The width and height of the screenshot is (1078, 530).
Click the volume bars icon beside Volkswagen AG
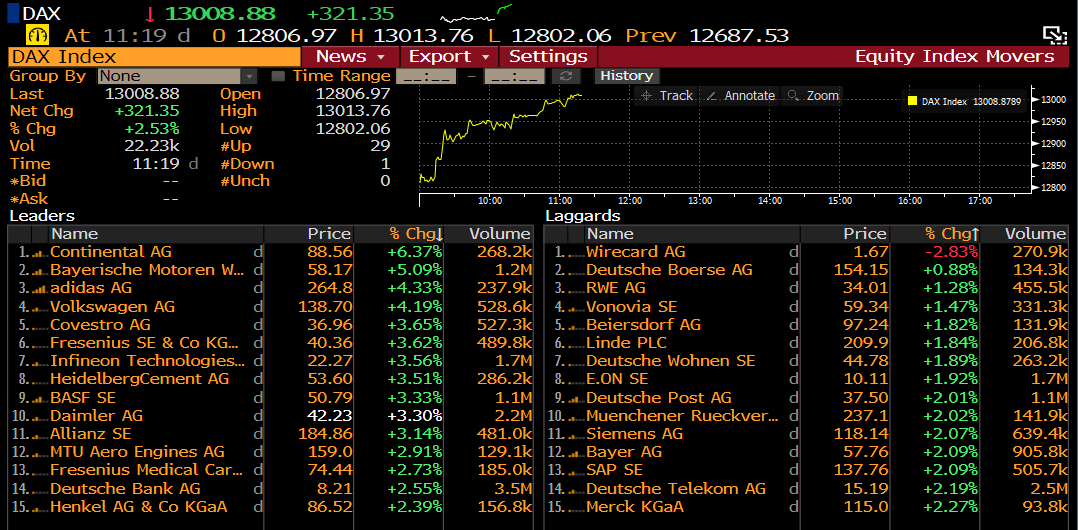point(40,307)
